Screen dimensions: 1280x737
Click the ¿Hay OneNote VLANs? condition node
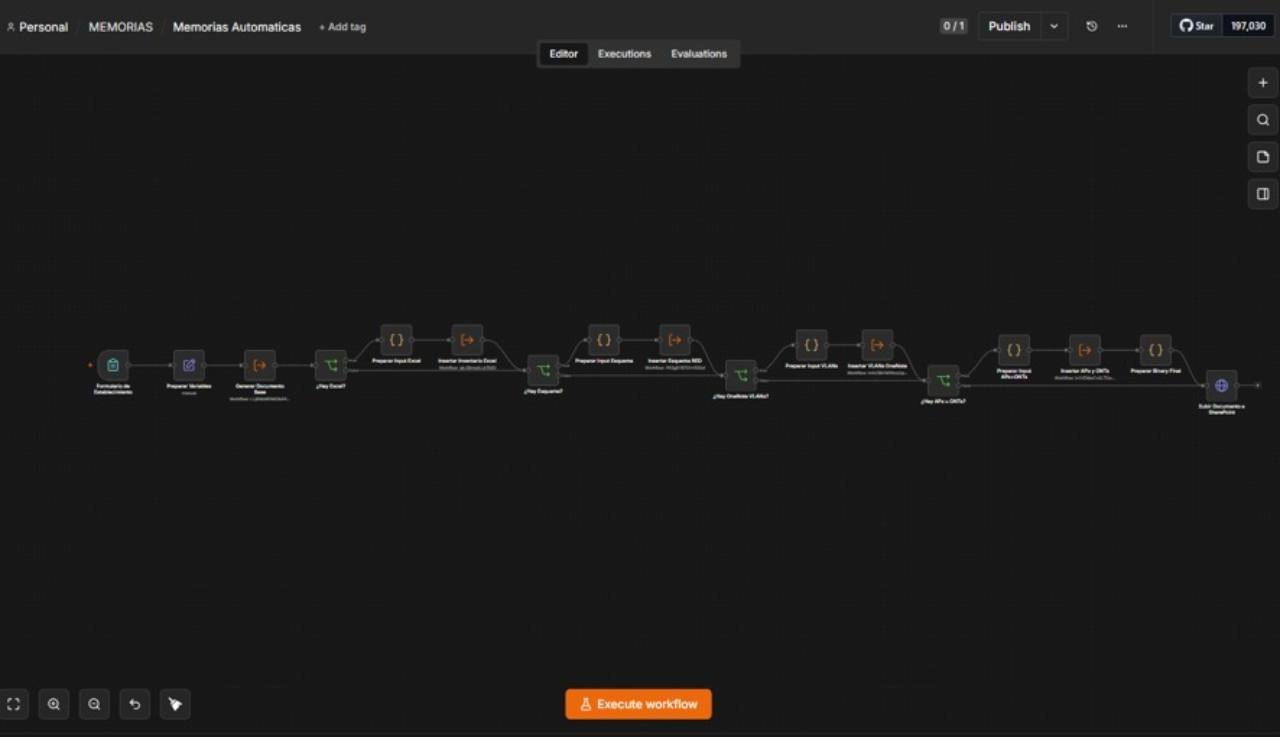click(x=741, y=376)
